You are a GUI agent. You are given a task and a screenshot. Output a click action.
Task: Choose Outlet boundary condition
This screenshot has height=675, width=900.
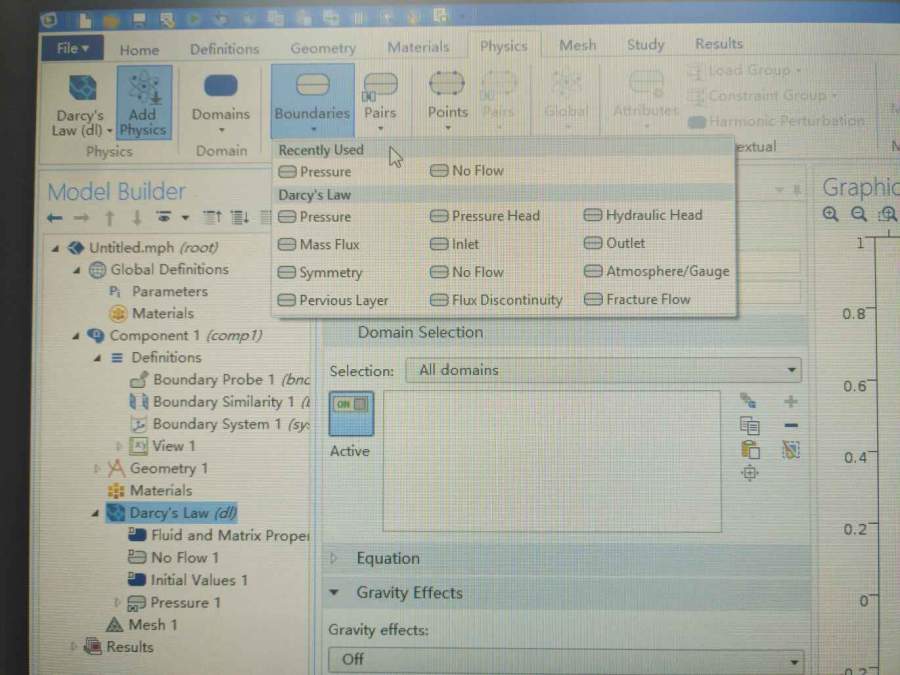click(614, 243)
